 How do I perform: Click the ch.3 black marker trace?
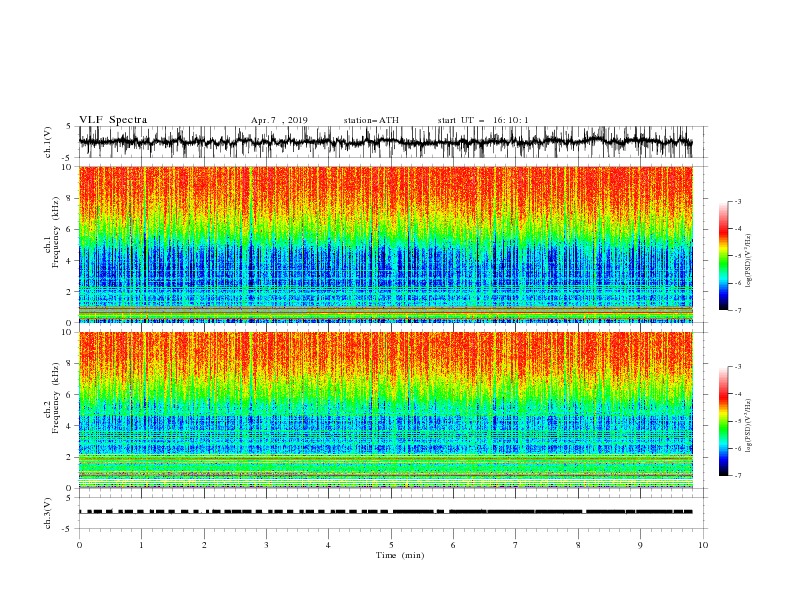pos(385,512)
